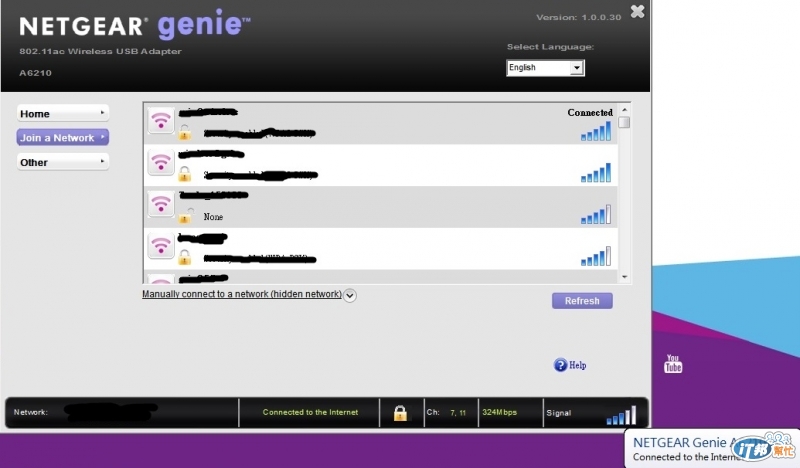Viewport: 800px width, 468px height.
Task: Click the network list scrollbar thumb
Action: point(624,122)
